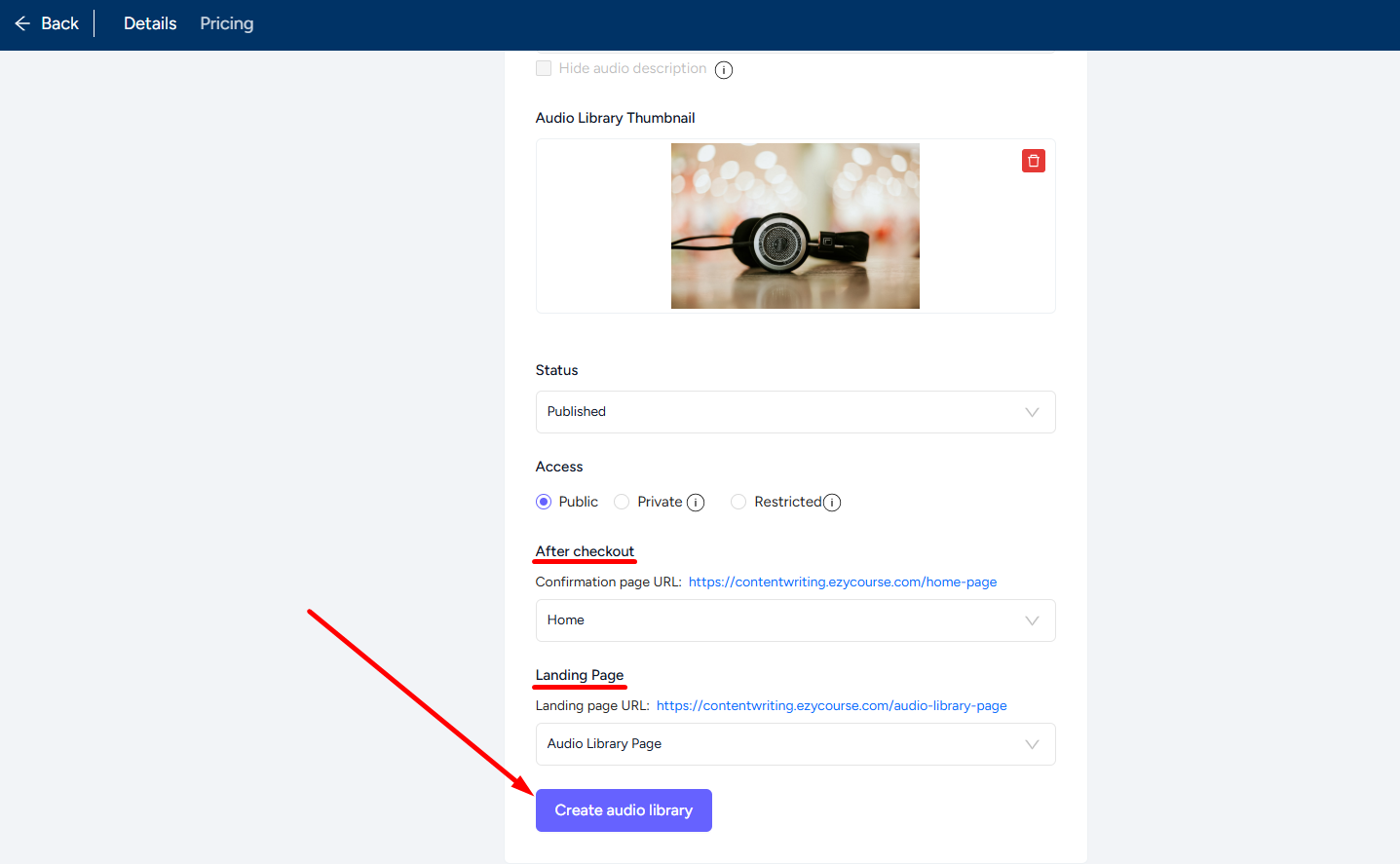Open the audio-library-page landing URL link
Image resolution: width=1400 pixels, height=864 pixels.
[x=832, y=705]
